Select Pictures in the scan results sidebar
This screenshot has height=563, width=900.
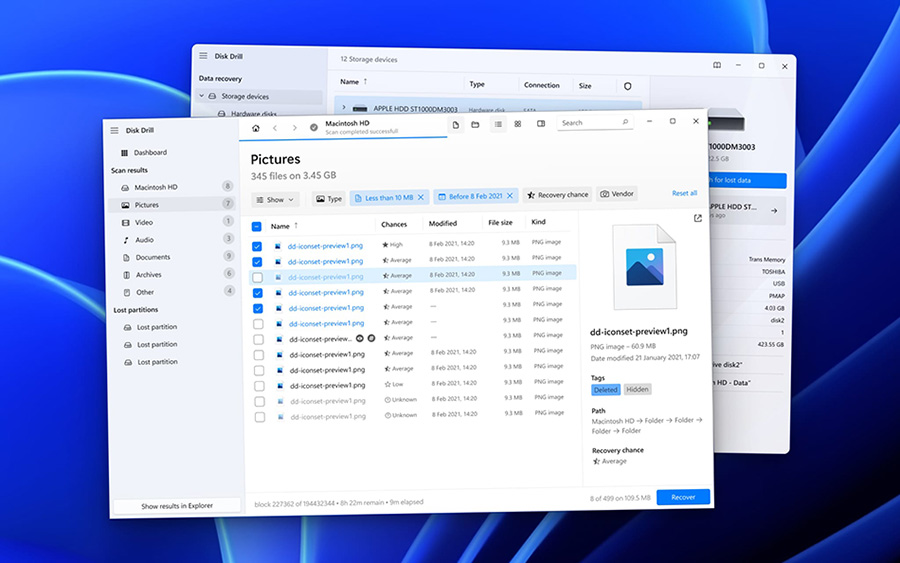coord(147,205)
